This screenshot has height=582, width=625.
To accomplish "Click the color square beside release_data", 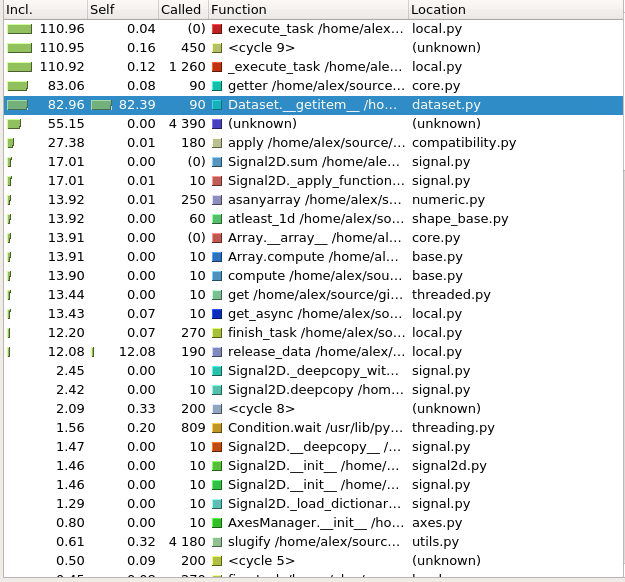I will tap(217, 352).
